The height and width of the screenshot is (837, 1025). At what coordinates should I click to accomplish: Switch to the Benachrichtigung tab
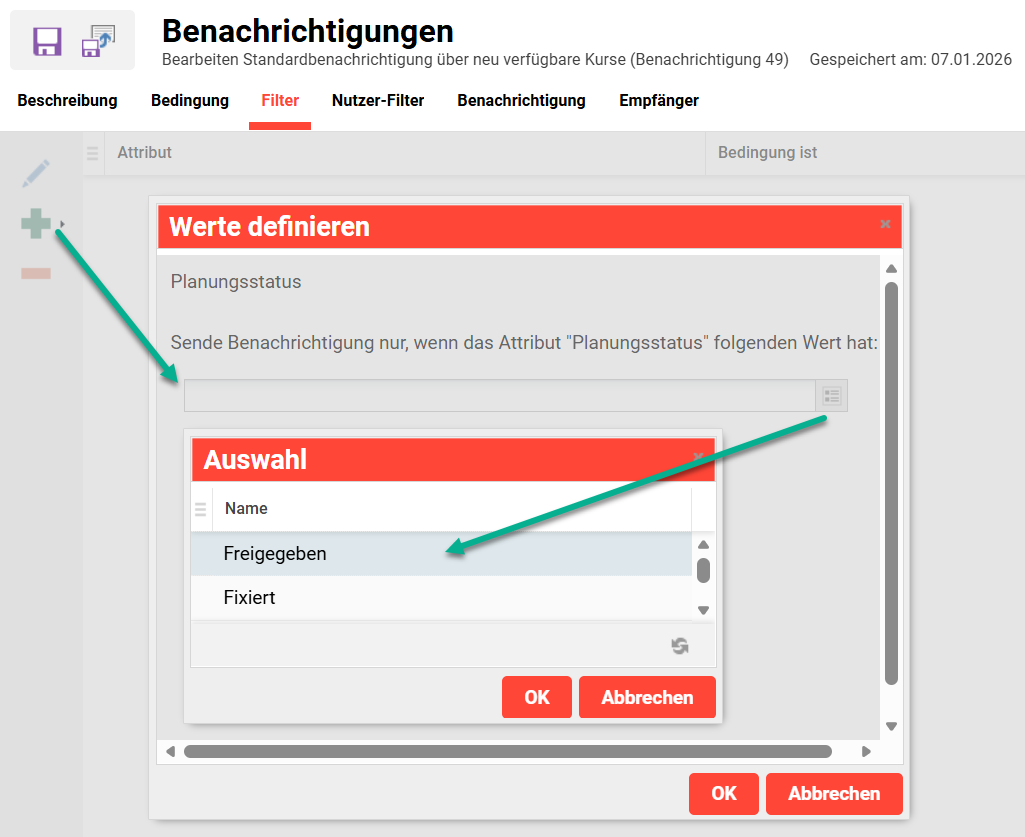[x=521, y=100]
